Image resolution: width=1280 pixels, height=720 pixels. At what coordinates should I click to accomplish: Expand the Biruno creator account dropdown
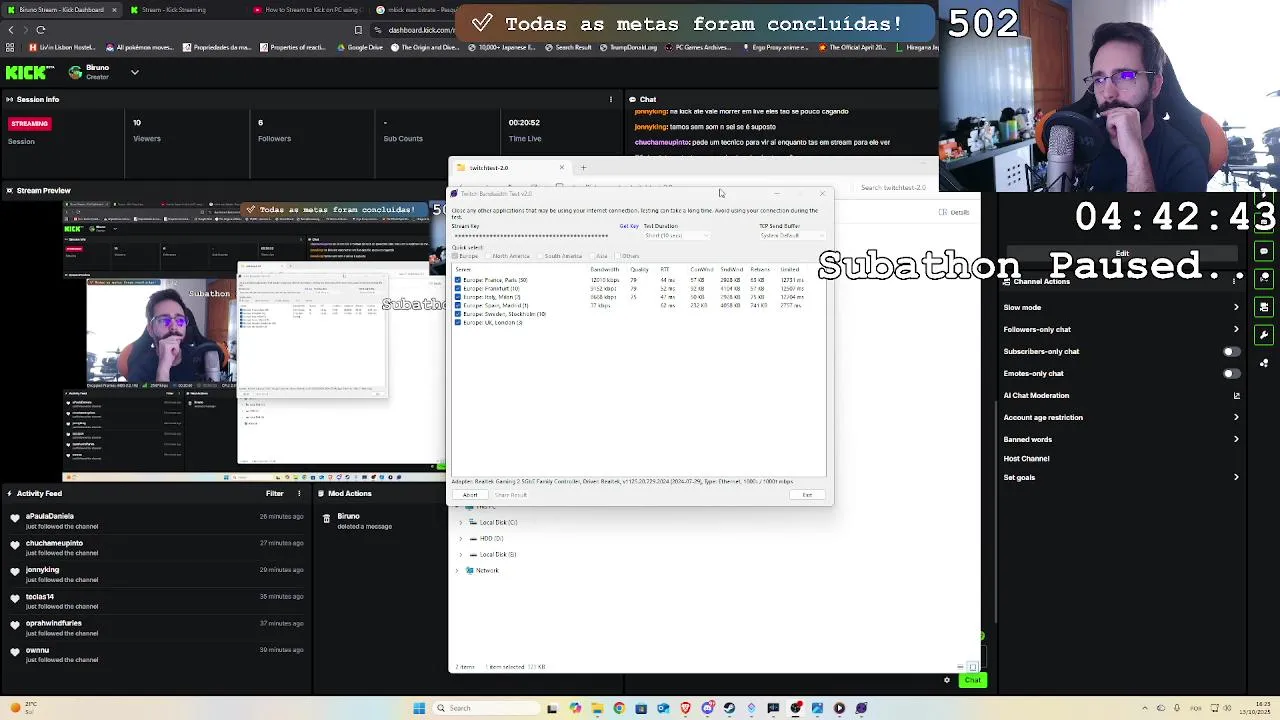click(x=134, y=72)
